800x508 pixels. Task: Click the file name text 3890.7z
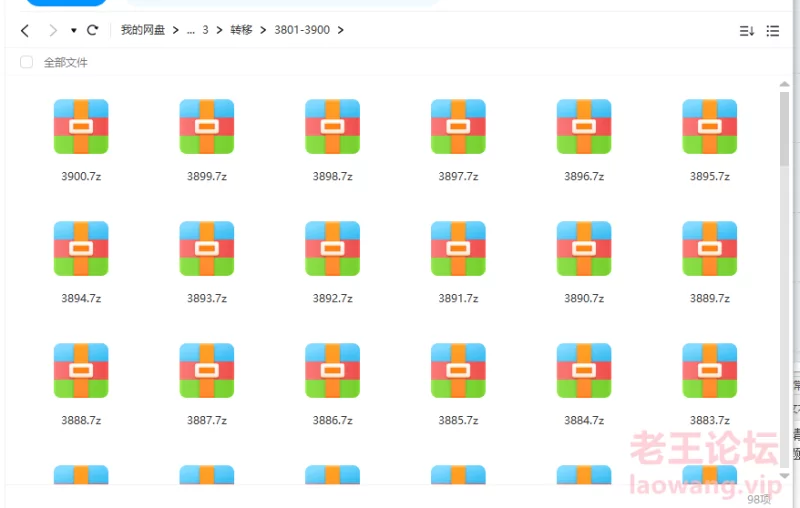584,298
